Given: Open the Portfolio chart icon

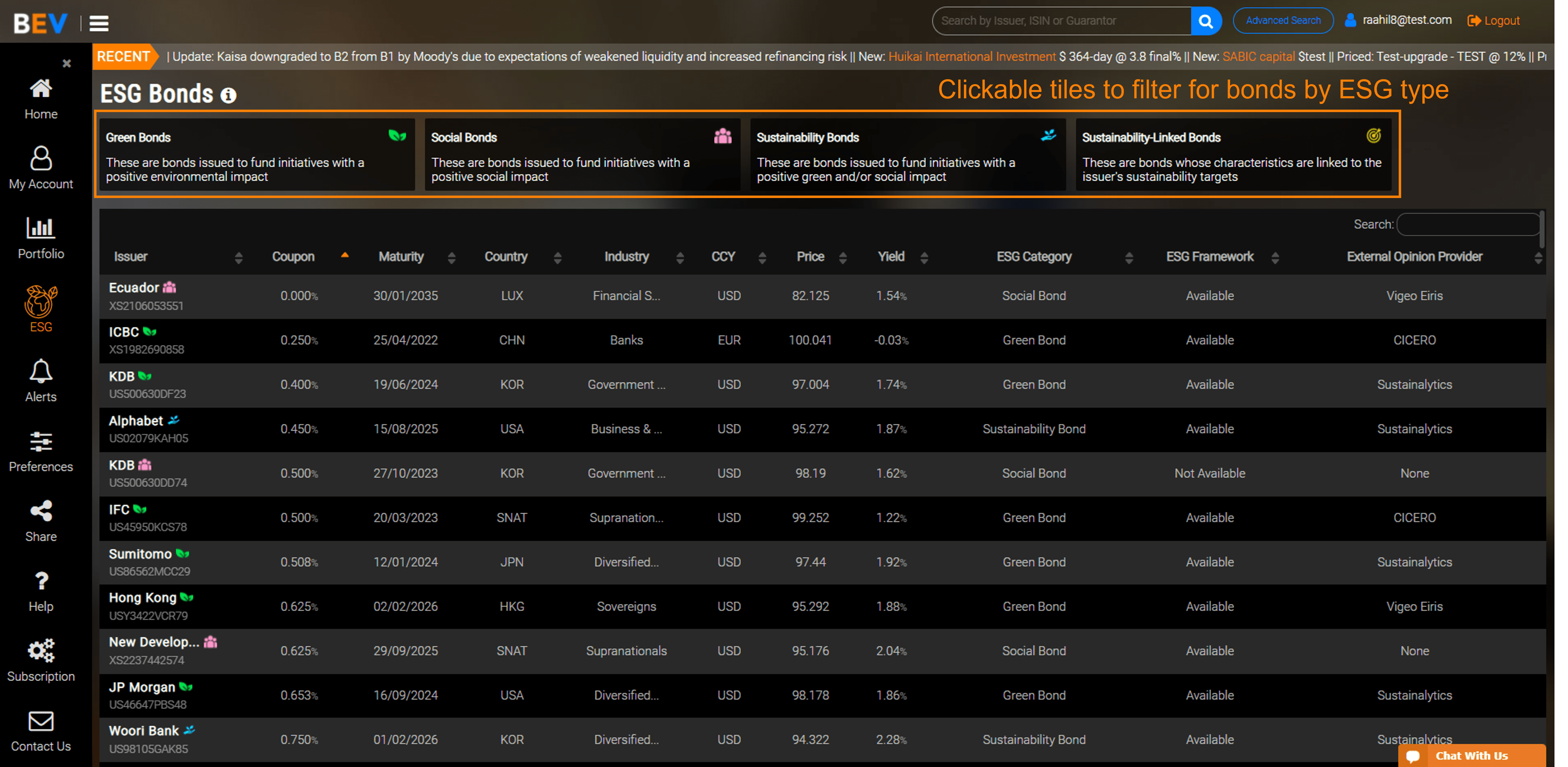Looking at the screenshot, I should click(x=41, y=228).
